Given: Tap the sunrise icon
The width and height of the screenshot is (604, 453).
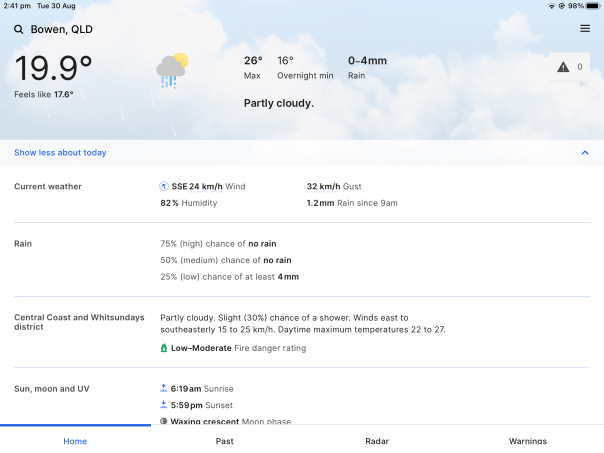Looking at the screenshot, I should tap(164, 388).
